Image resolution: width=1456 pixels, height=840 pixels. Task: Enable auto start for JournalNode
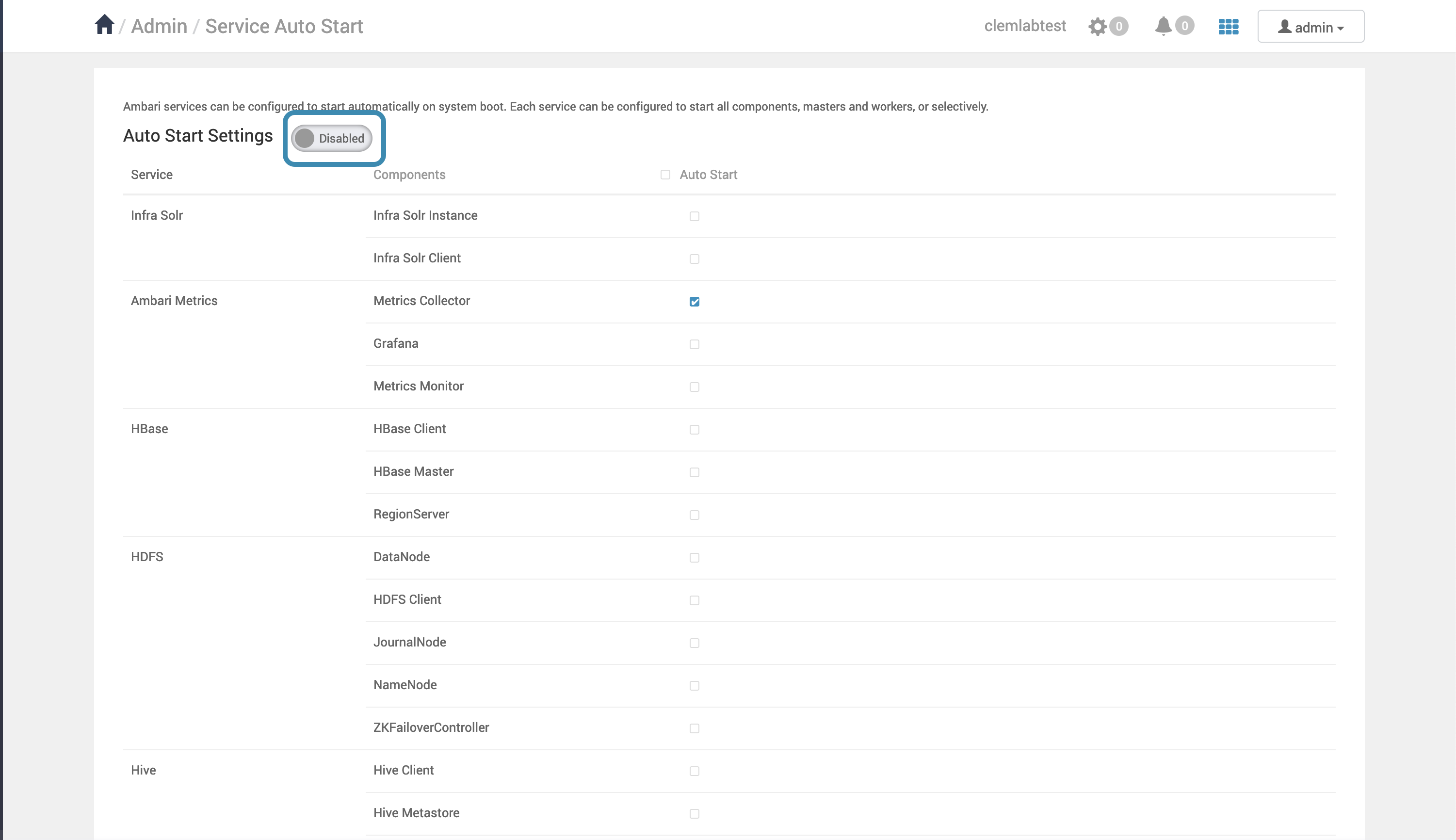(695, 643)
